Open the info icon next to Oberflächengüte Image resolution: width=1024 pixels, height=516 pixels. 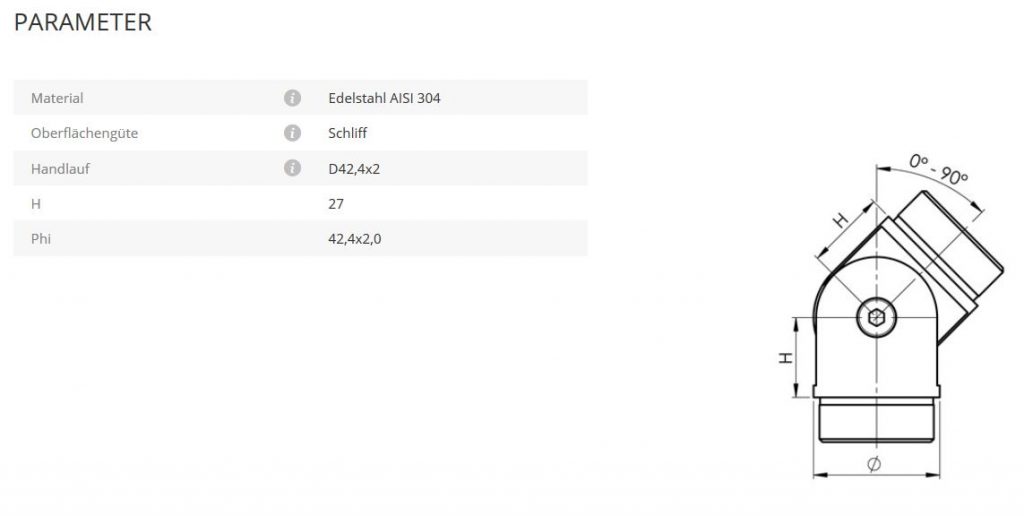click(292, 133)
